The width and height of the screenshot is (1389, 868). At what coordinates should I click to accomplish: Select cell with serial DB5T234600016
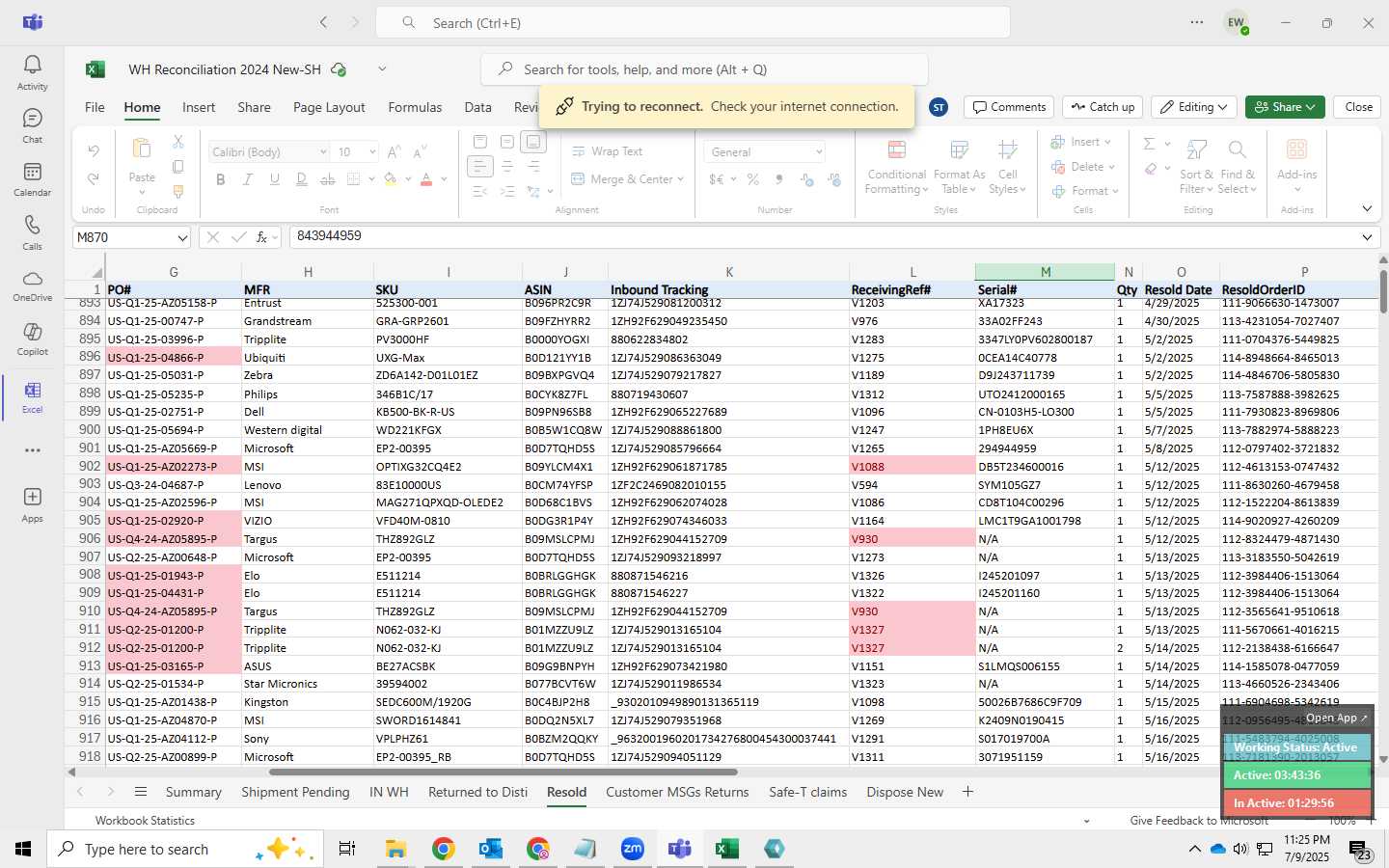pos(1045,467)
